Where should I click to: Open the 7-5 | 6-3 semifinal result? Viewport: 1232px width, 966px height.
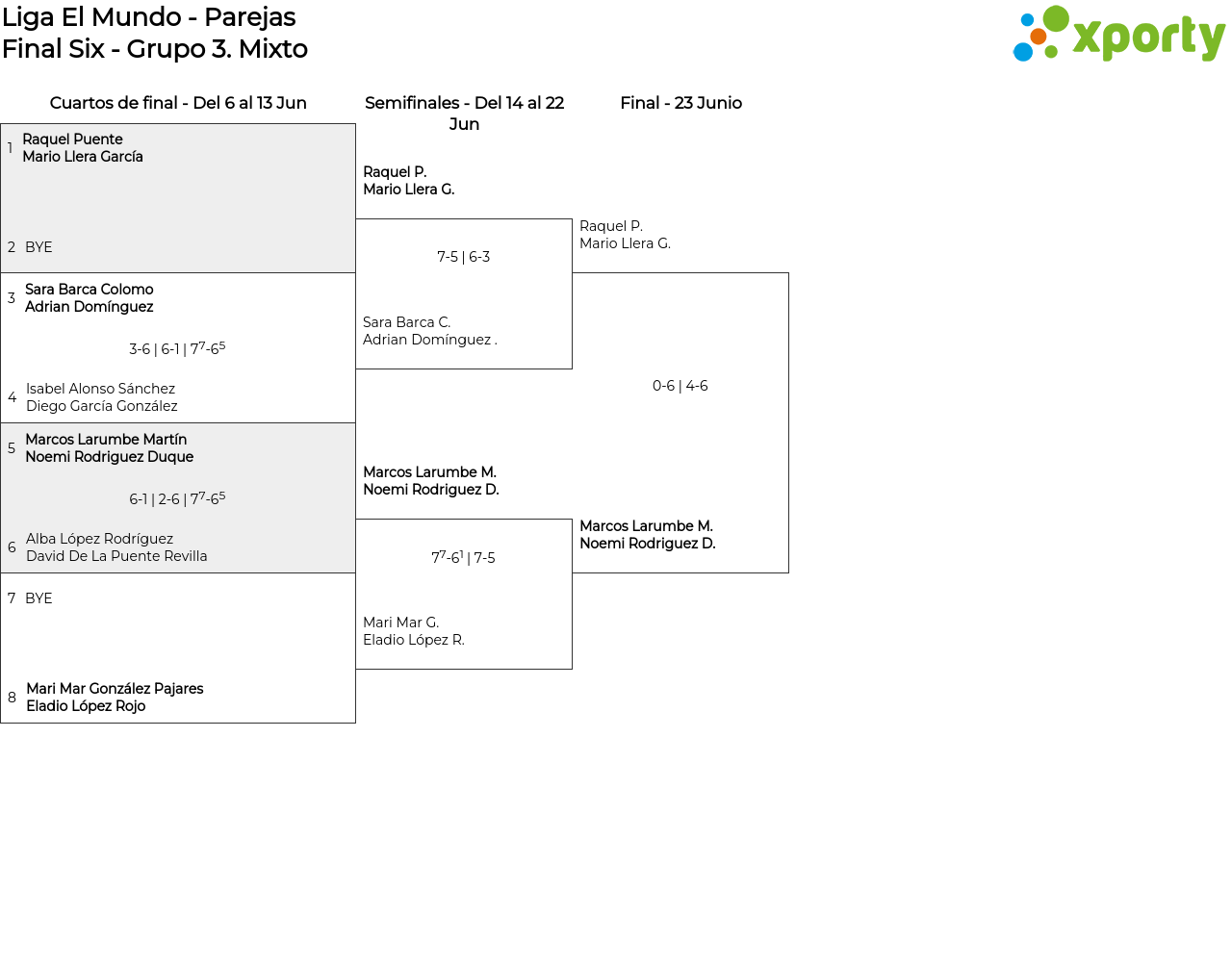pyautogui.click(x=464, y=257)
